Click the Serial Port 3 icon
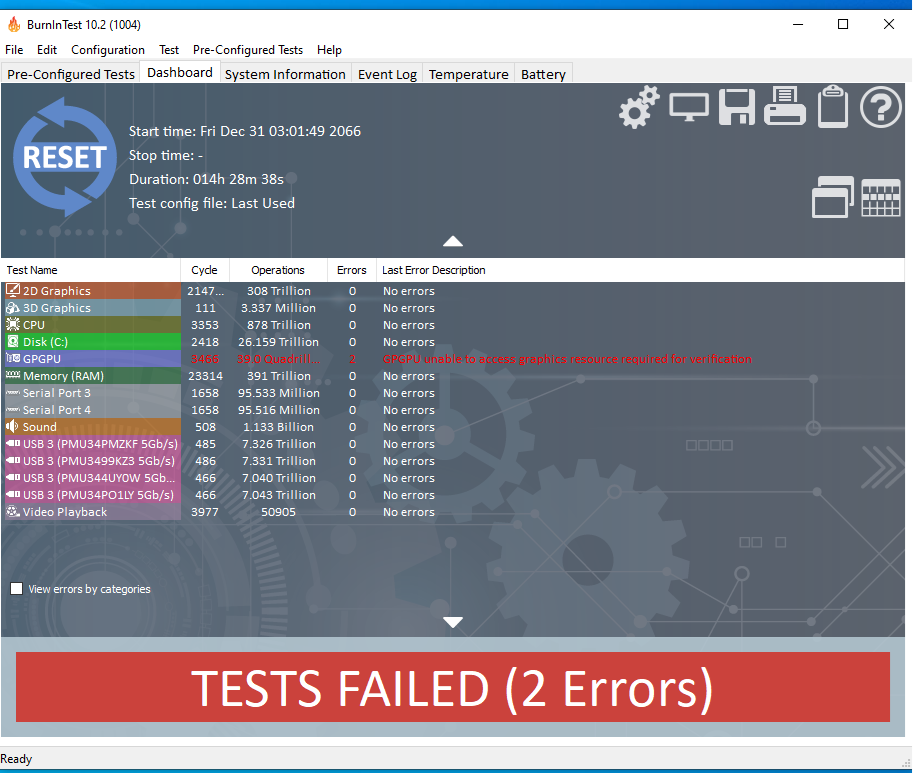 (x=13, y=393)
